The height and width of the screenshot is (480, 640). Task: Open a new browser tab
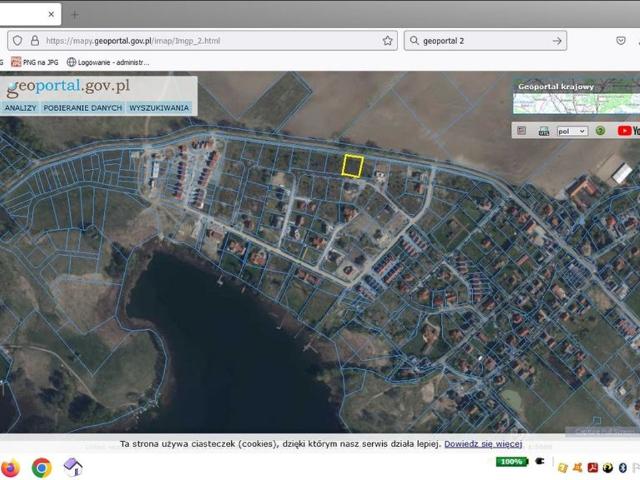74,14
